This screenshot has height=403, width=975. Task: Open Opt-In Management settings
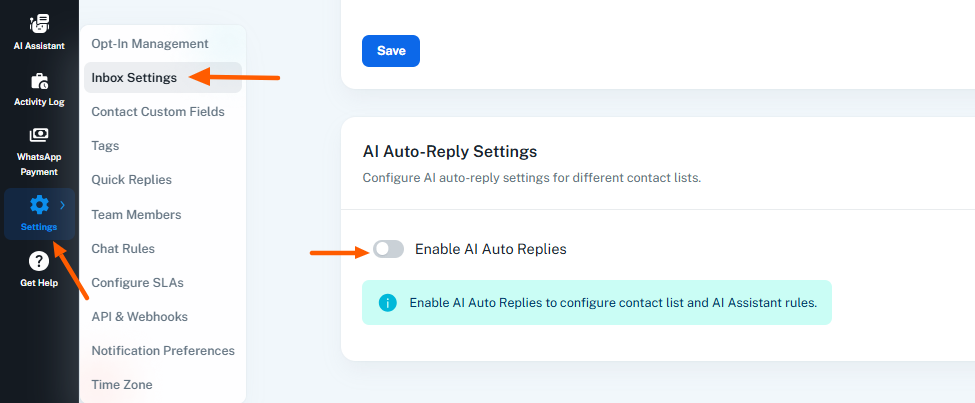149,43
